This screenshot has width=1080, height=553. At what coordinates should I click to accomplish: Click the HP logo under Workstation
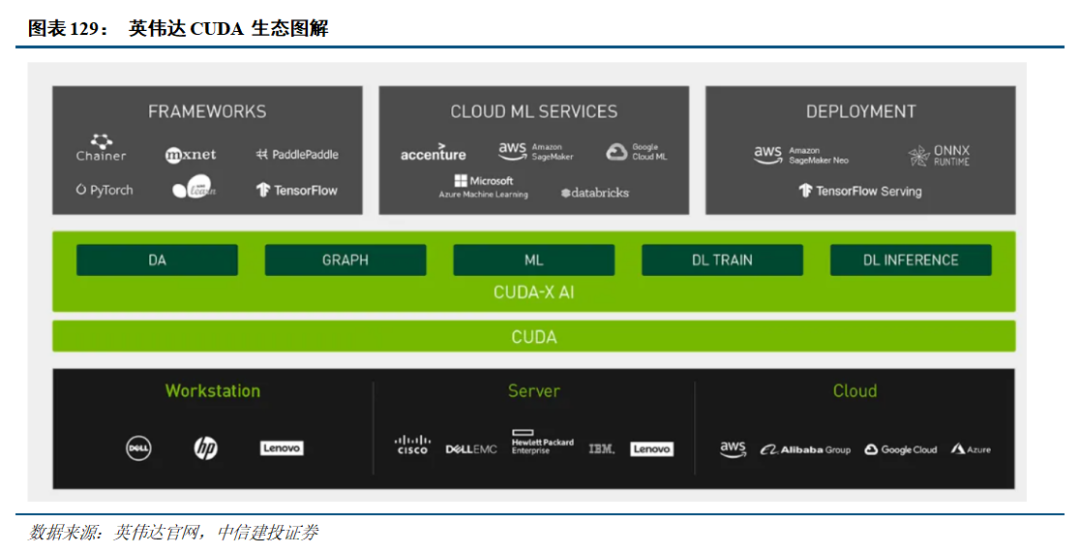click(x=206, y=449)
